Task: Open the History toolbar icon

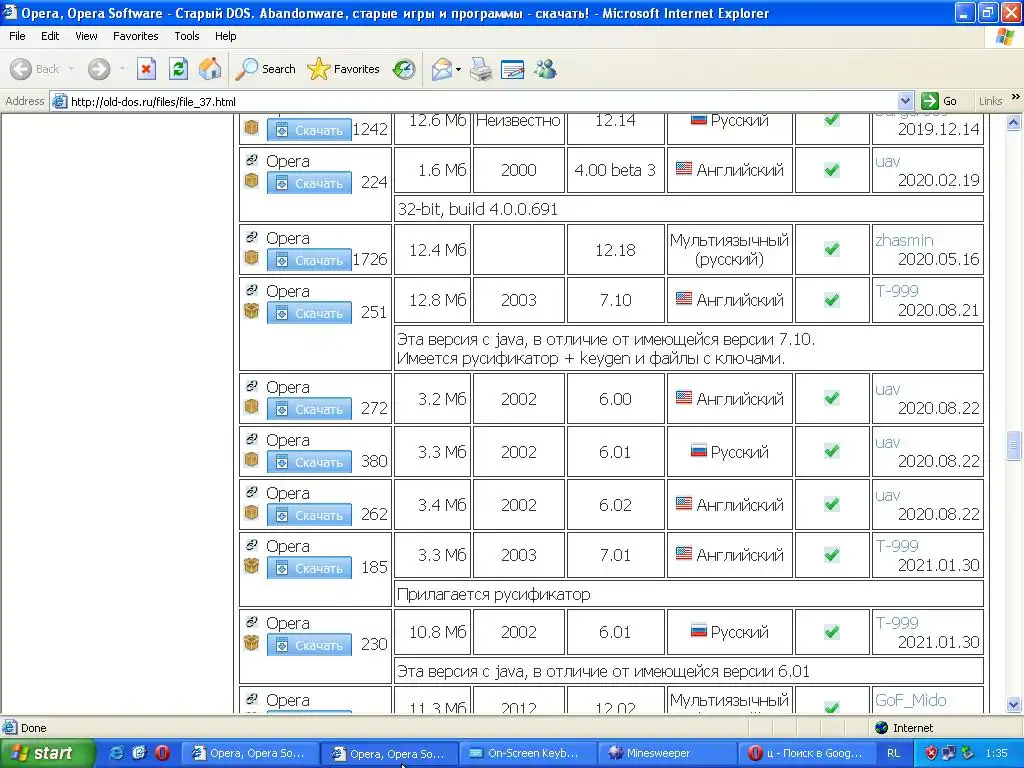Action: (x=404, y=69)
